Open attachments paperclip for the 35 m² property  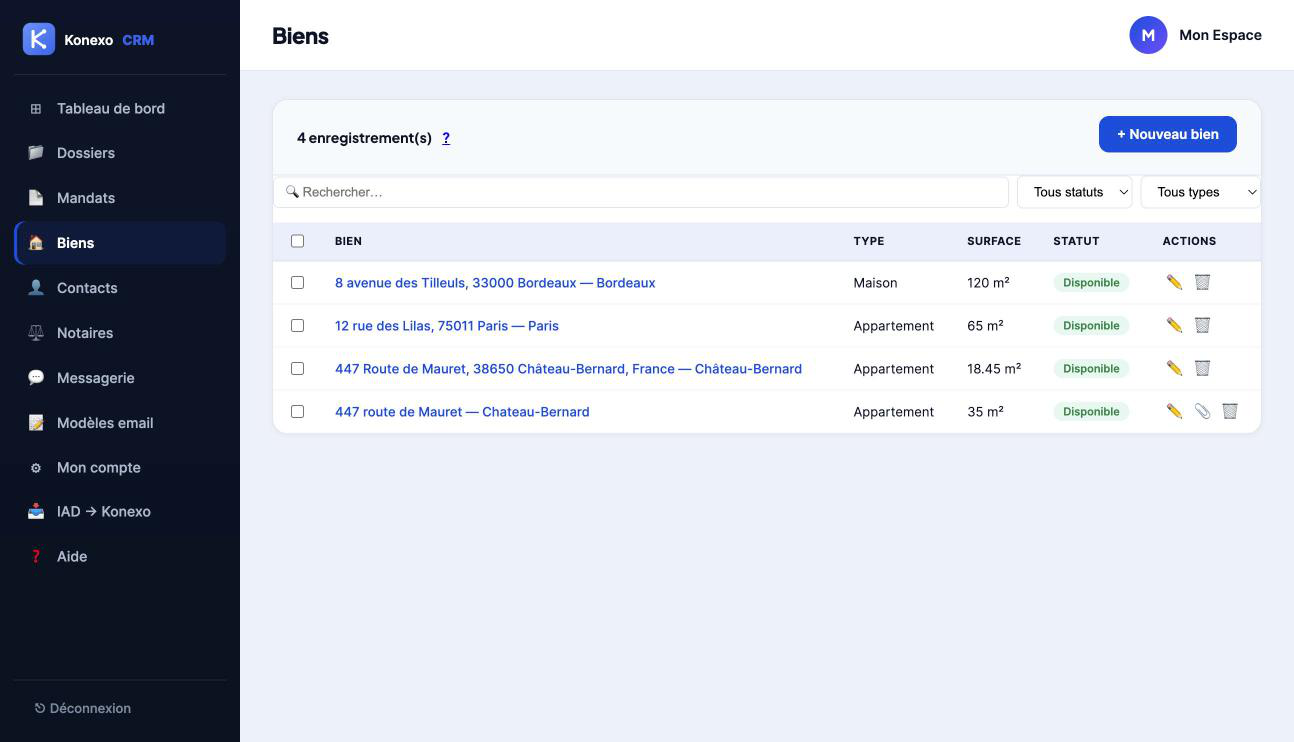[1202, 412]
